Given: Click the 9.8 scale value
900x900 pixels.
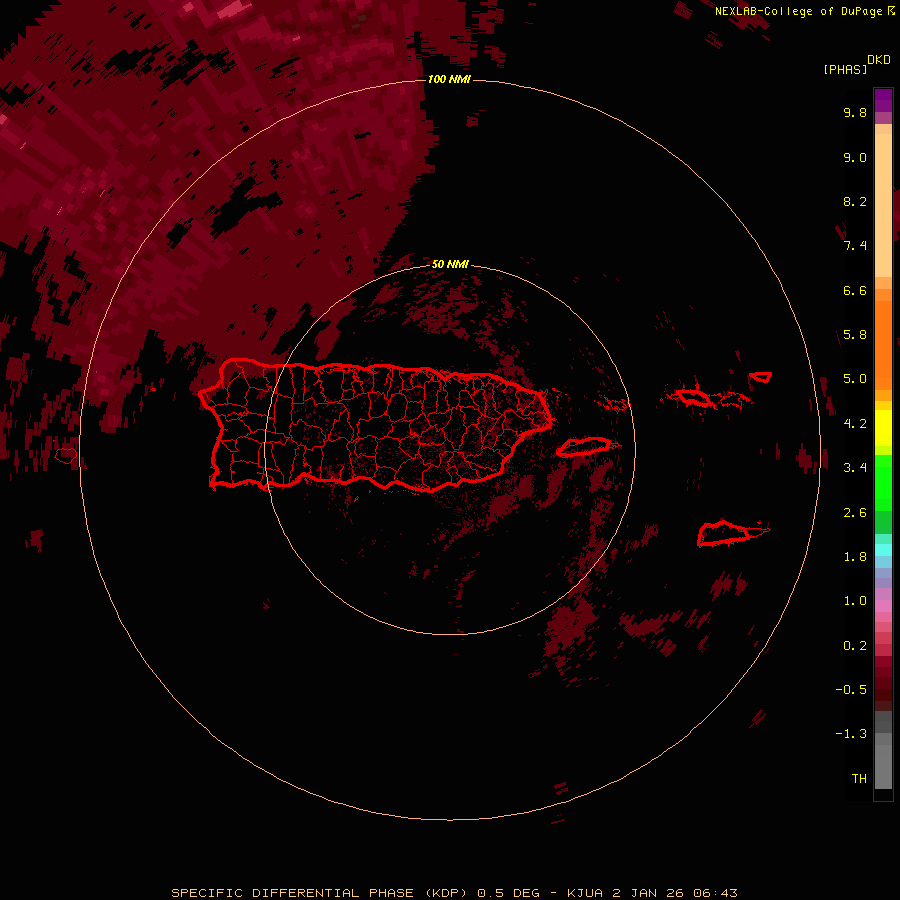Looking at the screenshot, I should tap(855, 112).
